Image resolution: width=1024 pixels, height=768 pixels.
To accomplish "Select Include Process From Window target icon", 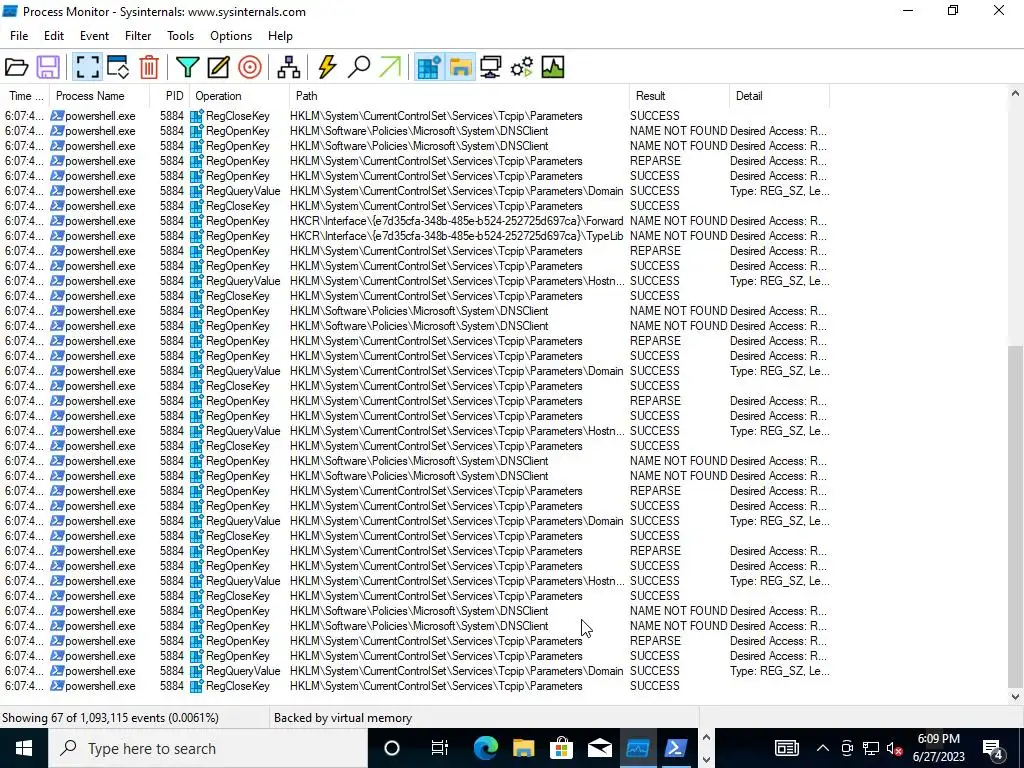I will (x=249, y=67).
